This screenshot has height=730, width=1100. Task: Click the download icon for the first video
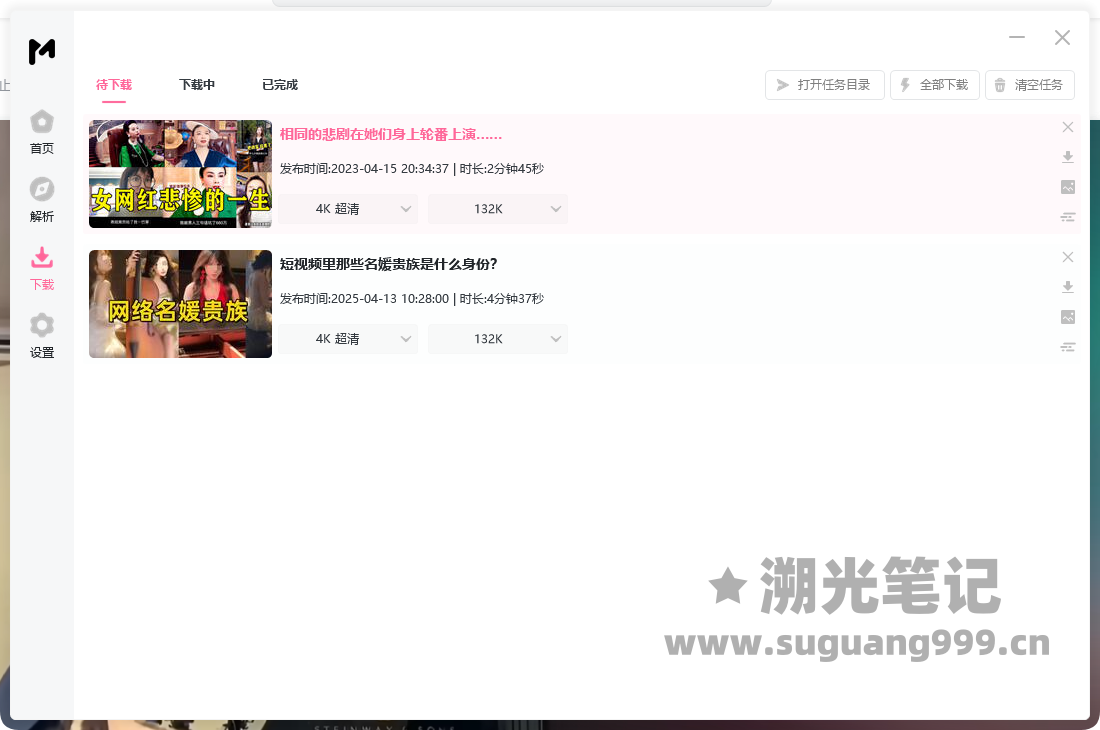click(x=1068, y=157)
